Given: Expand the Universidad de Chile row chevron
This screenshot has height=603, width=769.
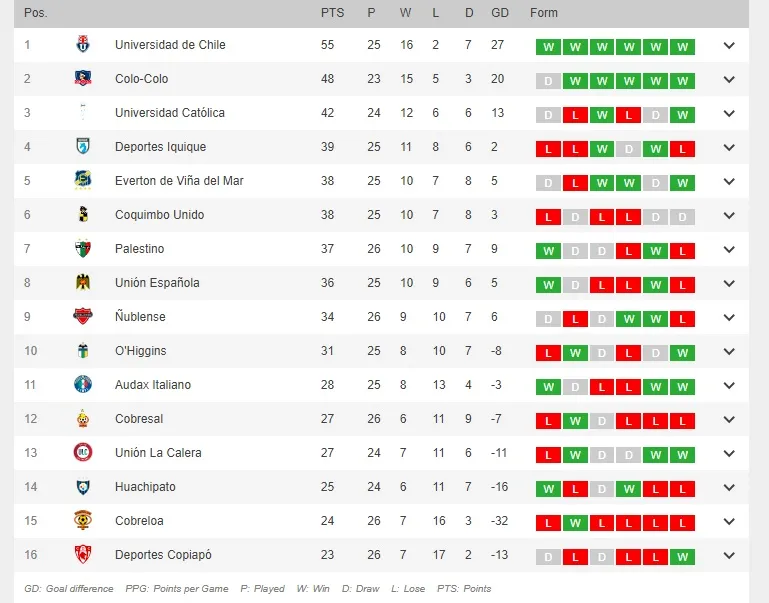Looking at the screenshot, I should pos(729,45).
